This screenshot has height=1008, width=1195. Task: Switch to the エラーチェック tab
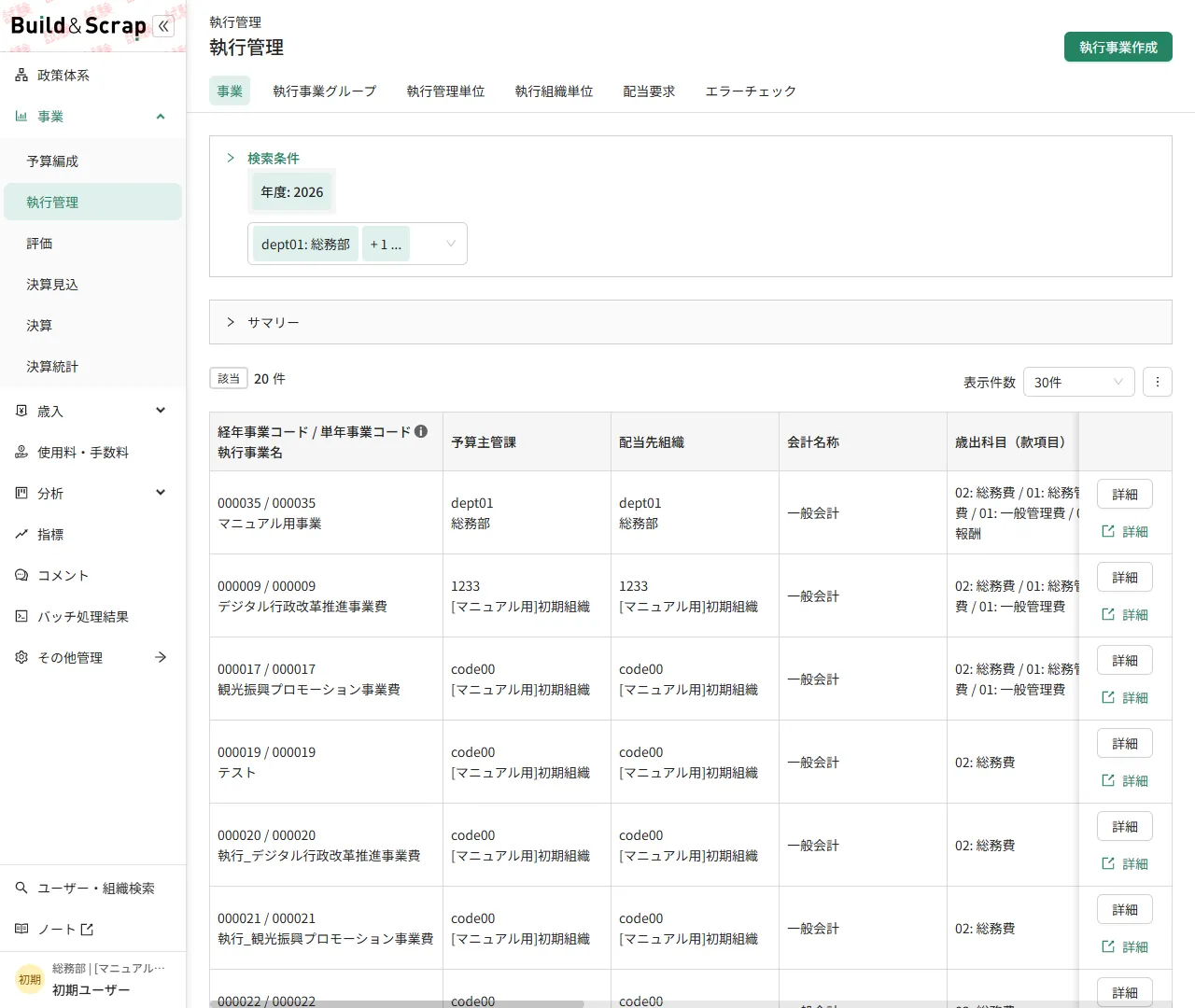tap(751, 91)
